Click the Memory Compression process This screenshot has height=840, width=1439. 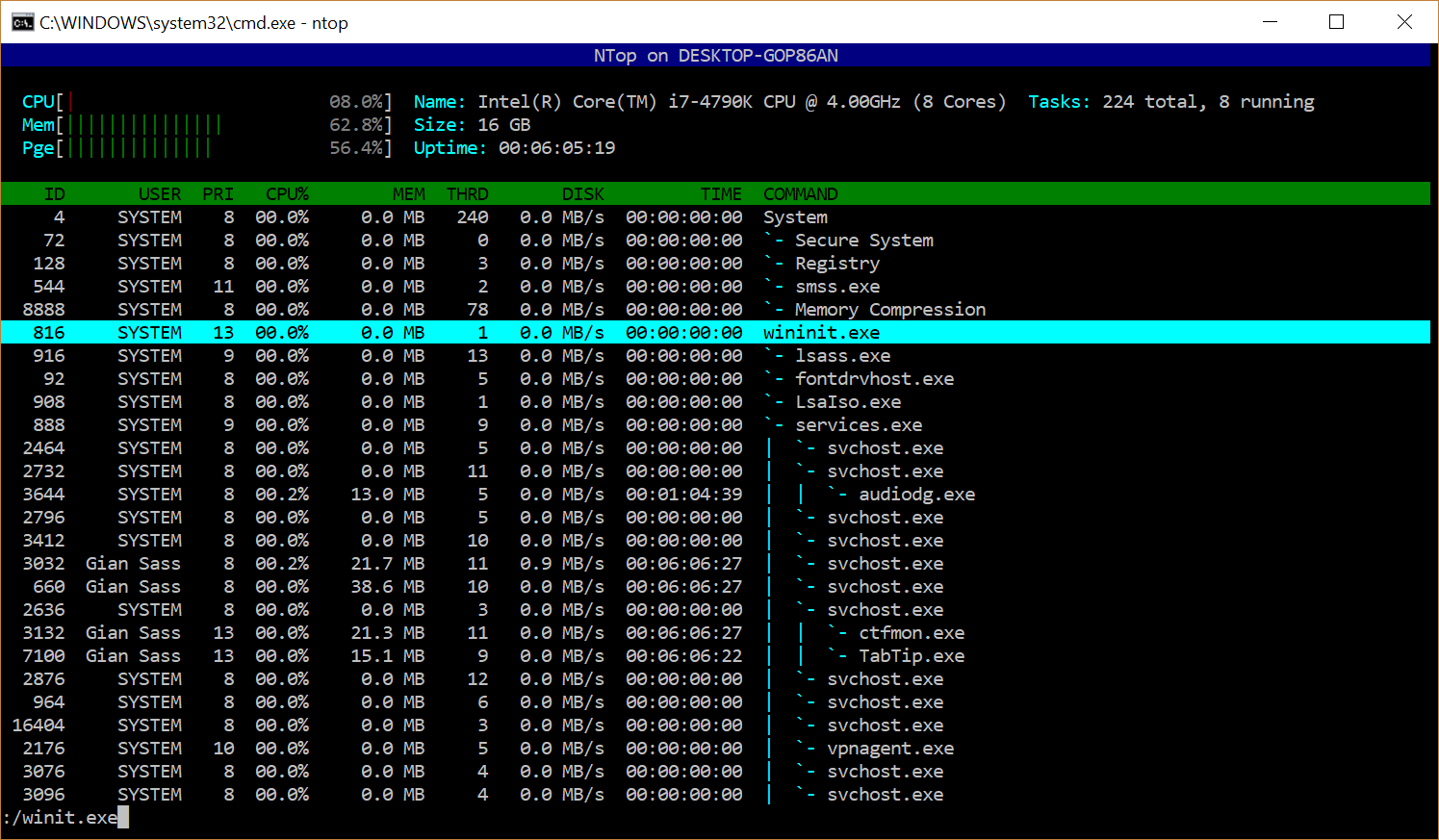(x=889, y=310)
